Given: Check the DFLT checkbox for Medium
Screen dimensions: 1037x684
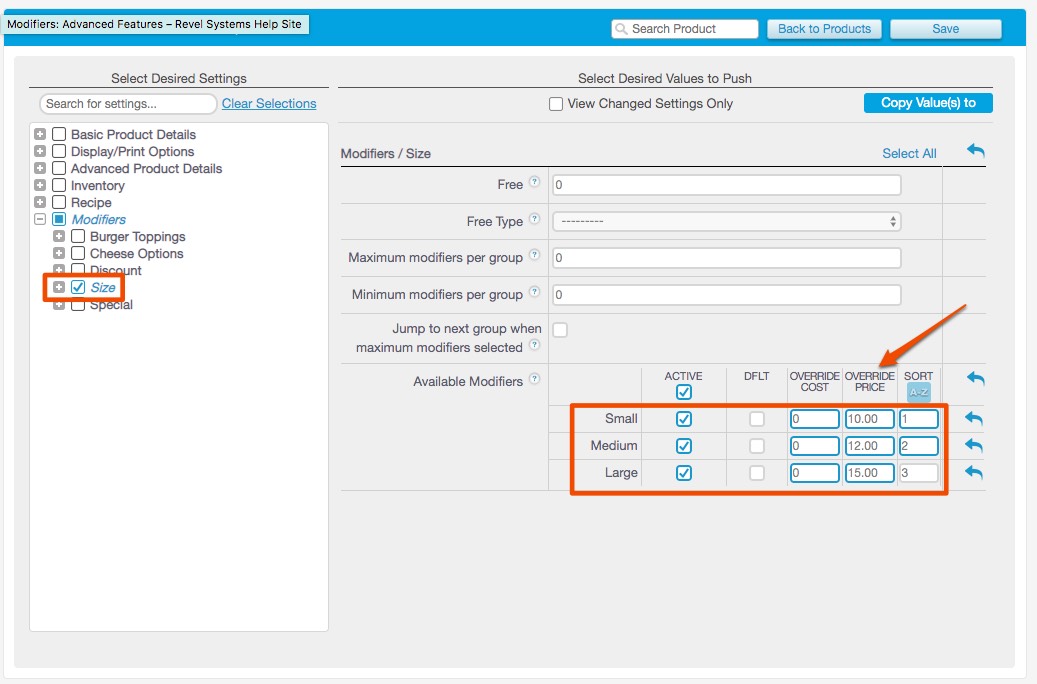Looking at the screenshot, I should tap(757, 446).
